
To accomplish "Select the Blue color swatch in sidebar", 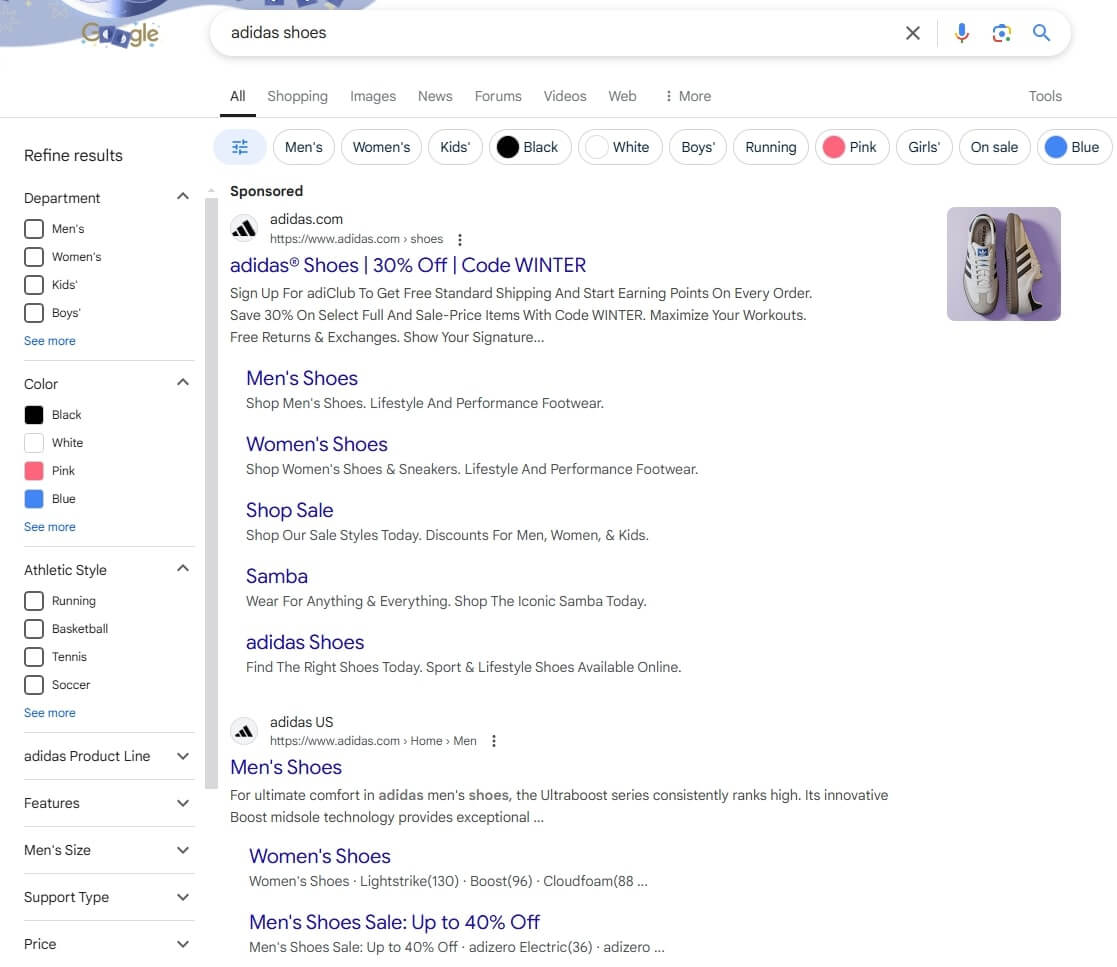I will (x=33, y=499).
